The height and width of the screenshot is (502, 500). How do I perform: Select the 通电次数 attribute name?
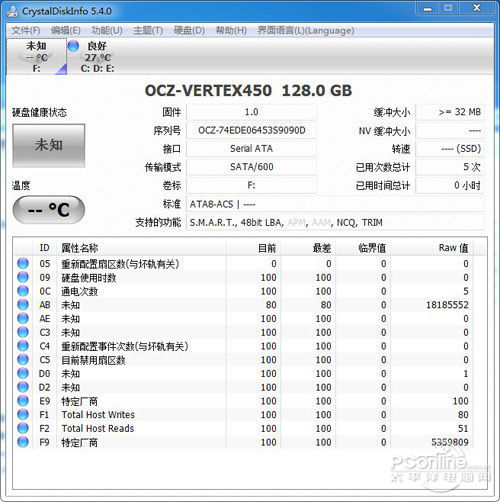tap(79, 291)
